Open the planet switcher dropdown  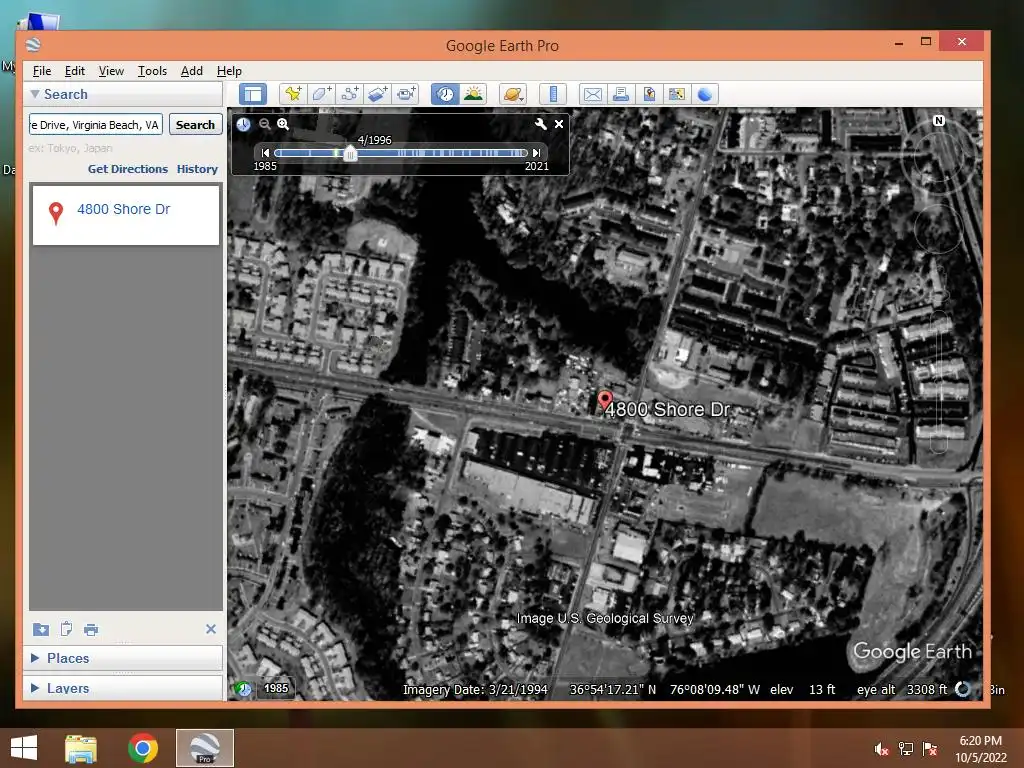513,94
